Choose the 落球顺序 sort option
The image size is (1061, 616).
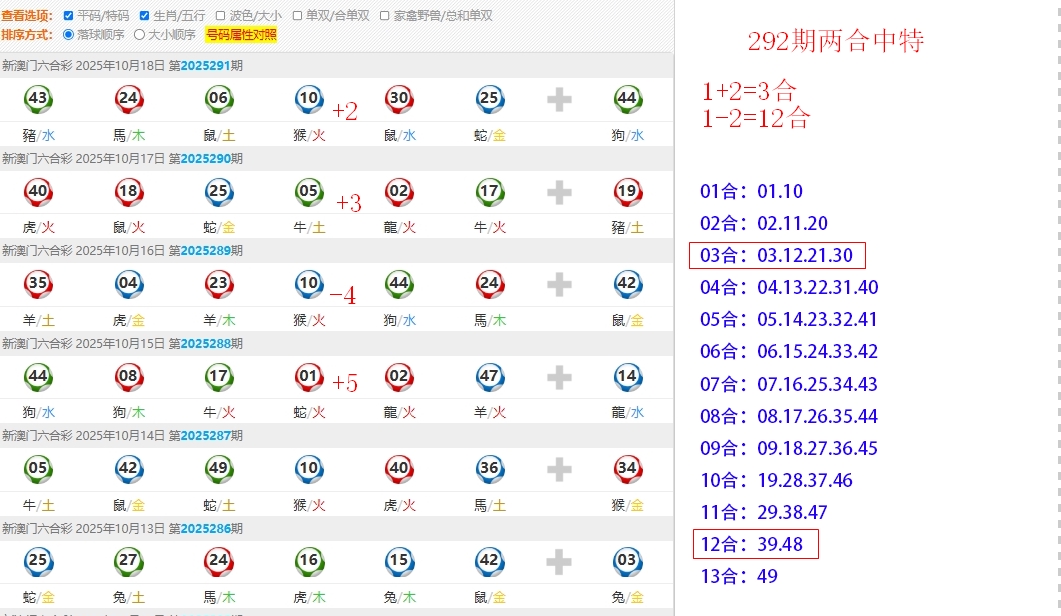(68, 35)
